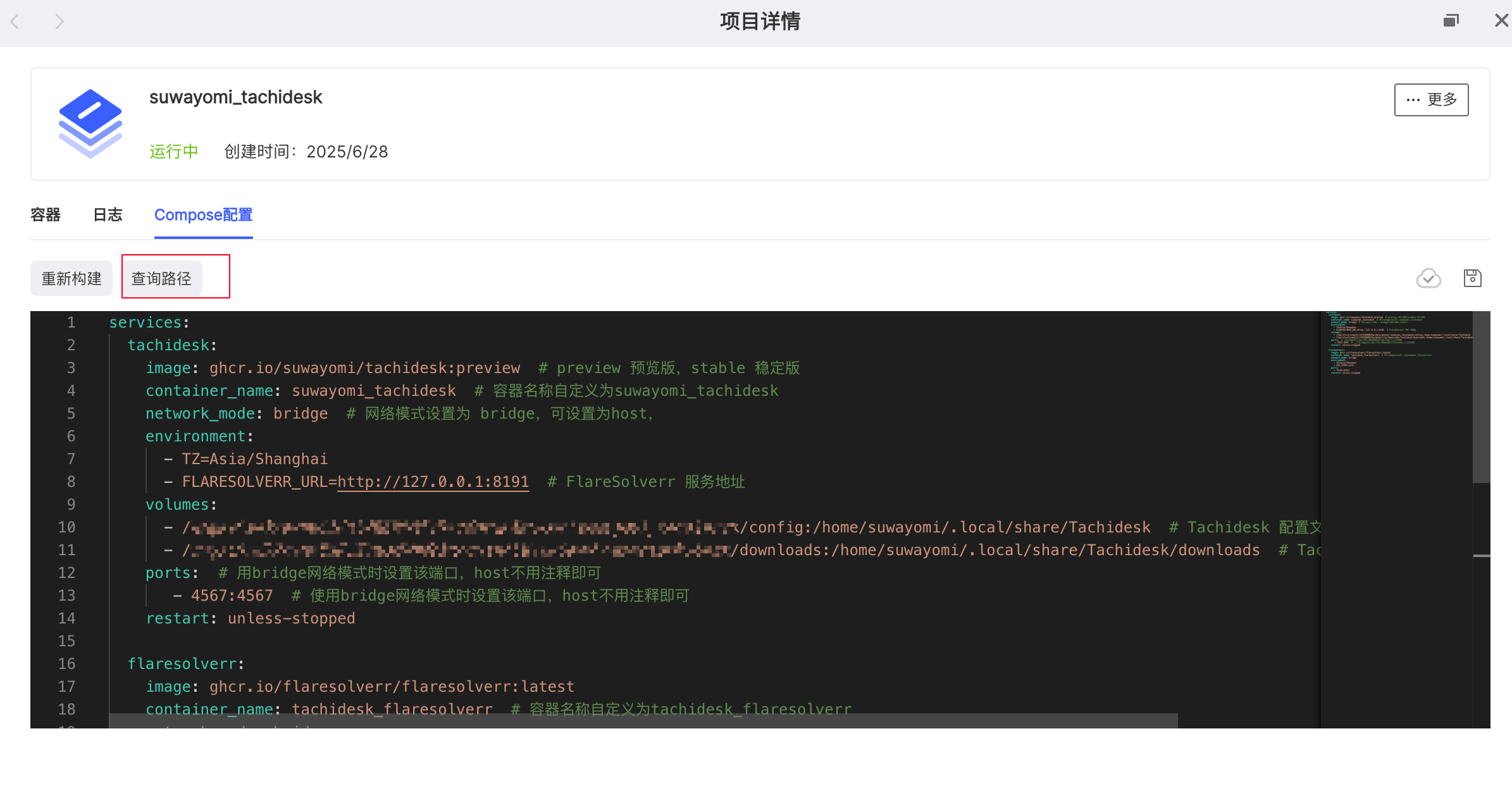Open the 更多 options button
The width and height of the screenshot is (1512, 798).
point(1431,99)
